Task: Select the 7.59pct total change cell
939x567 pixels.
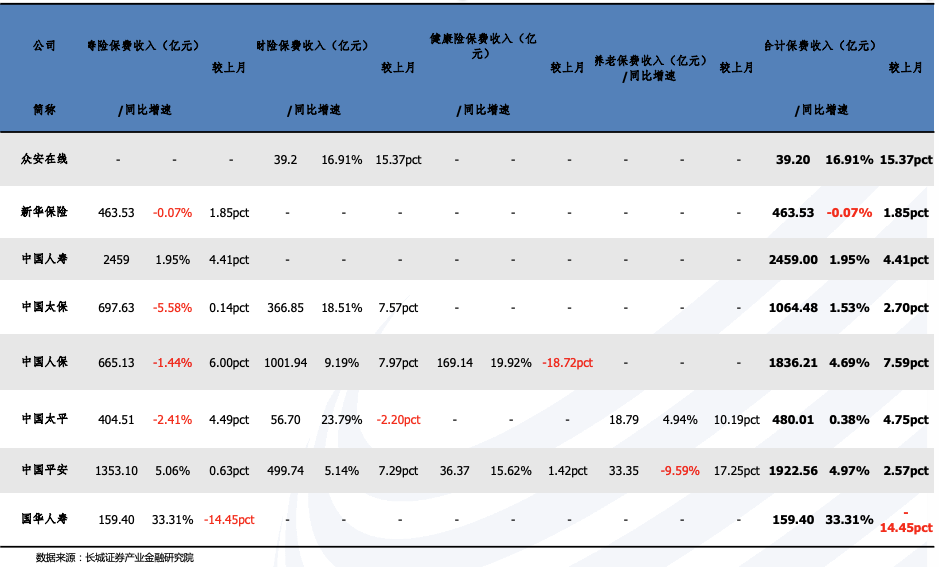Action: click(905, 363)
